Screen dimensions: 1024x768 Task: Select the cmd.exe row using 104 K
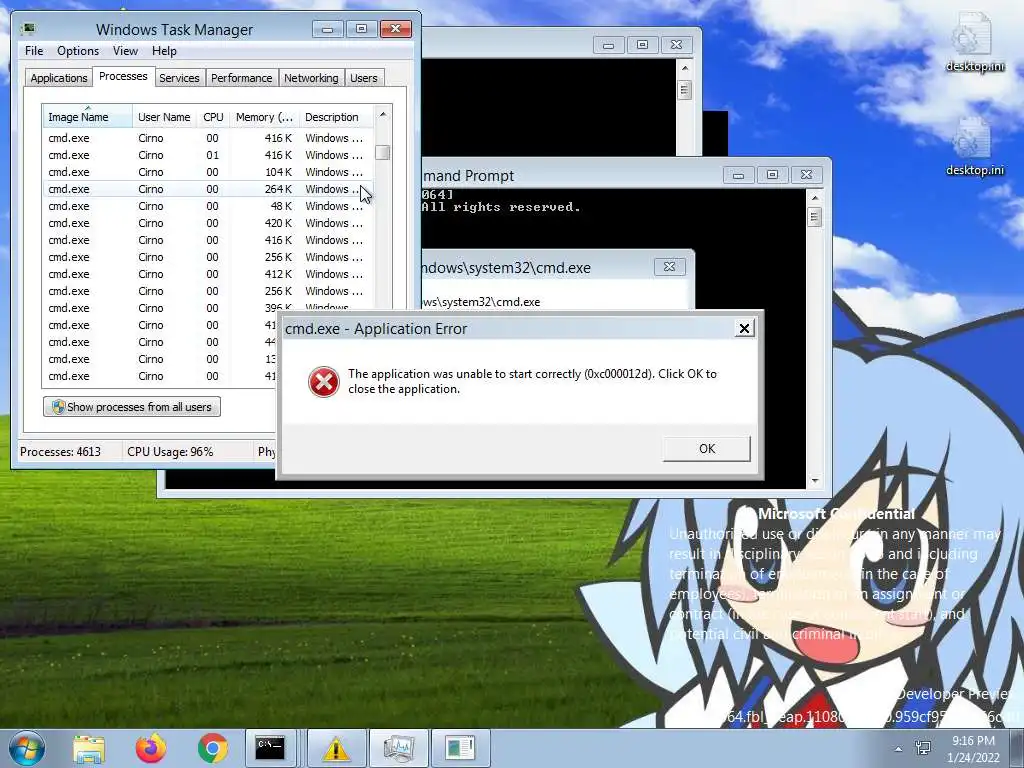208,172
